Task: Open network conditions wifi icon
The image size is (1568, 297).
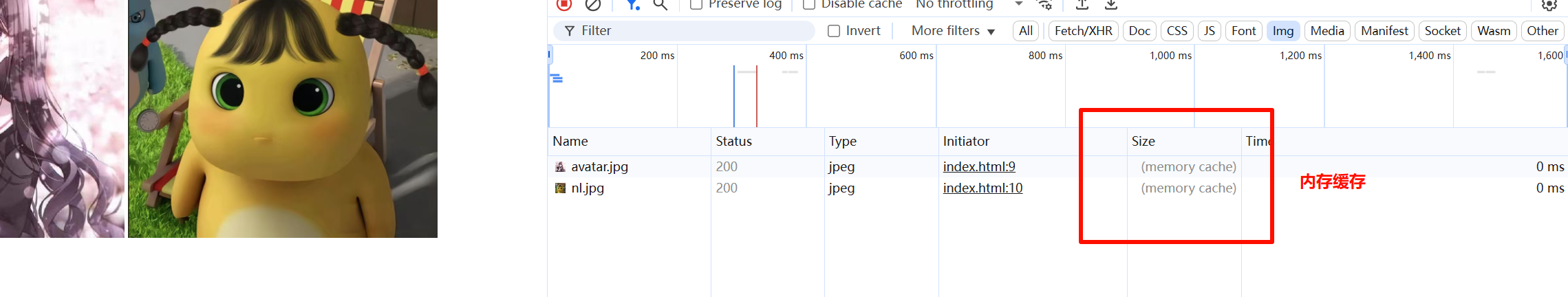Action: tap(1045, 4)
